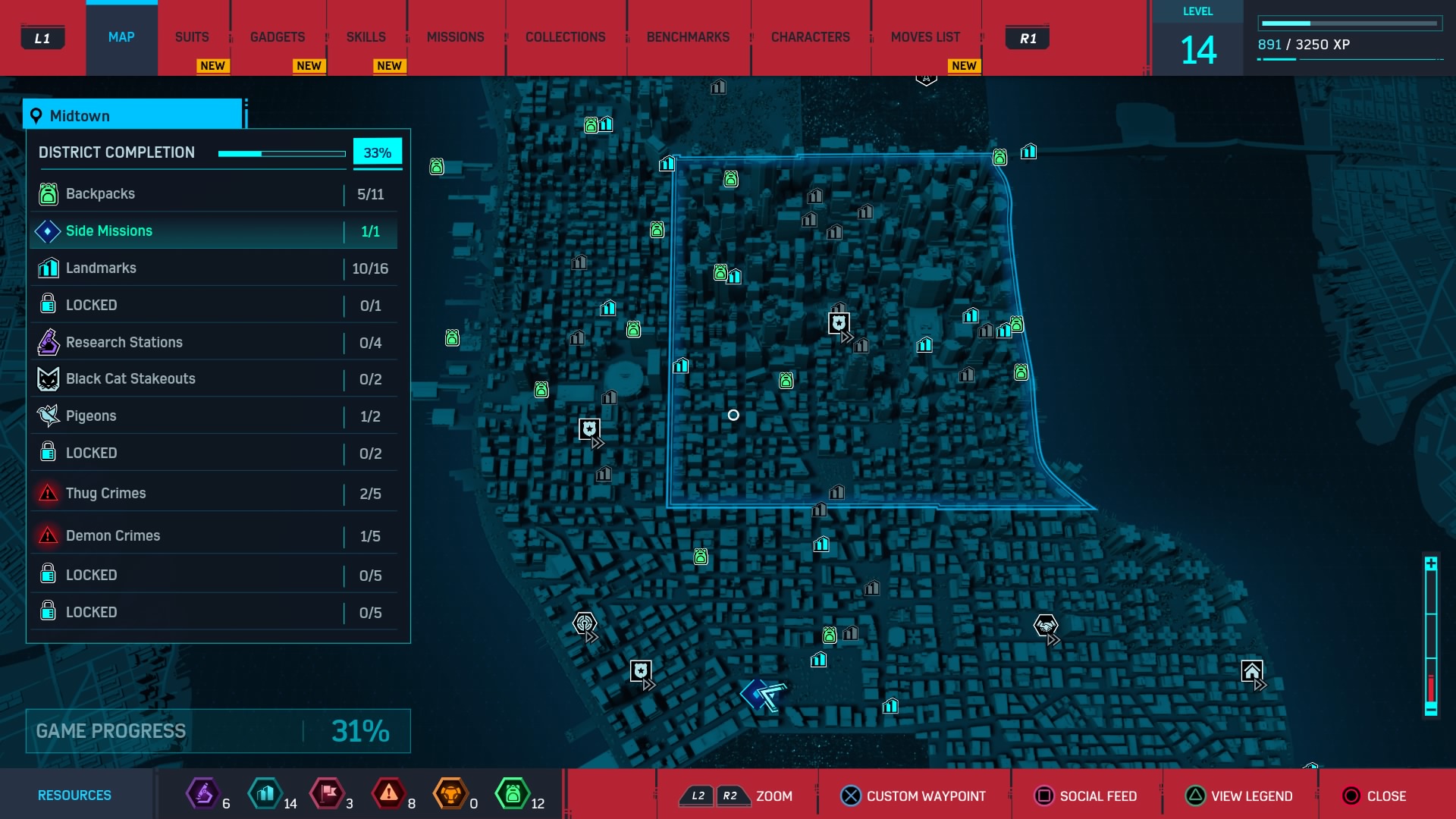1456x819 pixels.
Task: Click the Thug Crimes warning triangle icon
Action: tap(48, 494)
